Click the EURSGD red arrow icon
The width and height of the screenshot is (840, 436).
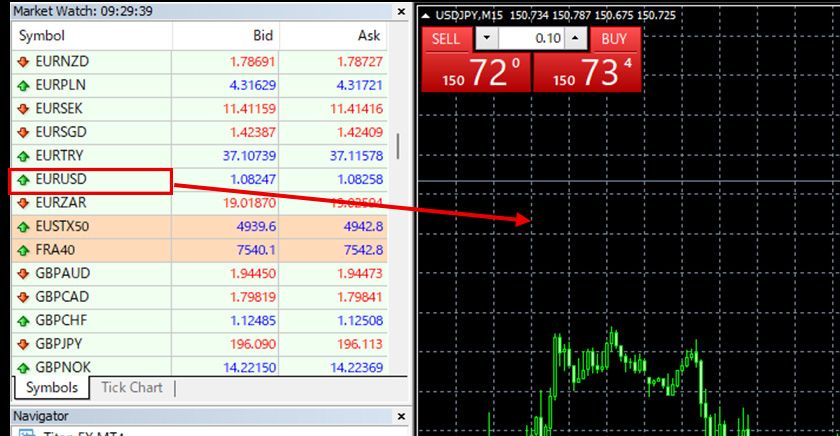[x=24, y=132]
